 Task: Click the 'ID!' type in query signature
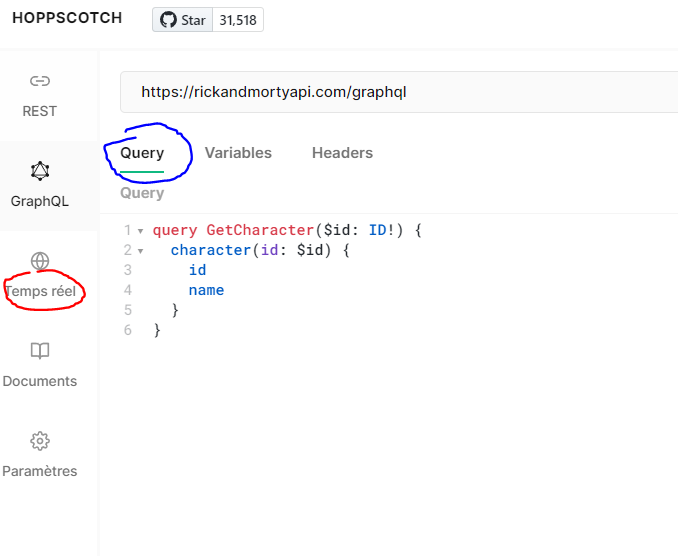(x=382, y=230)
